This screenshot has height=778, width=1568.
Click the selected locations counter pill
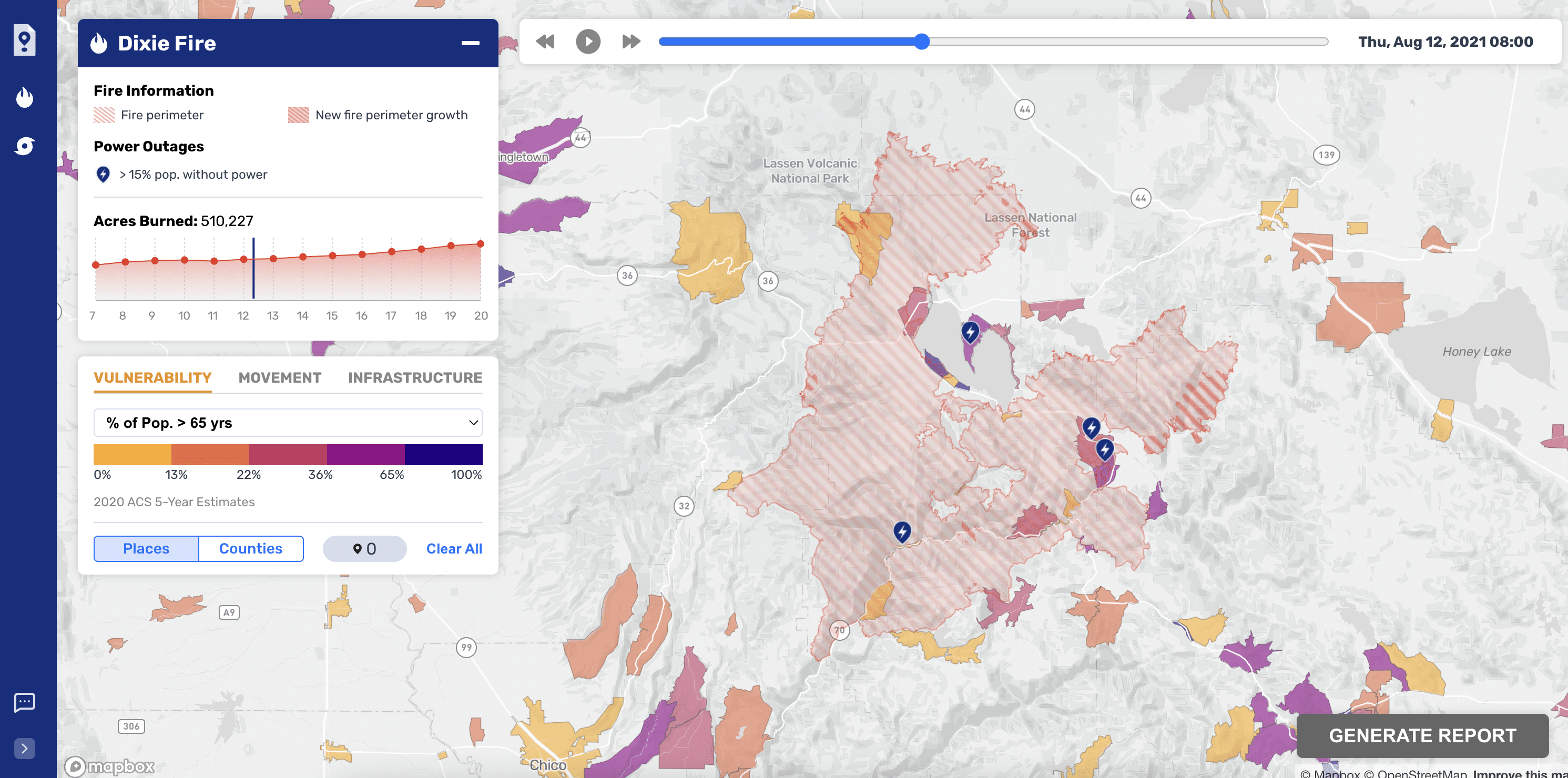click(x=364, y=548)
